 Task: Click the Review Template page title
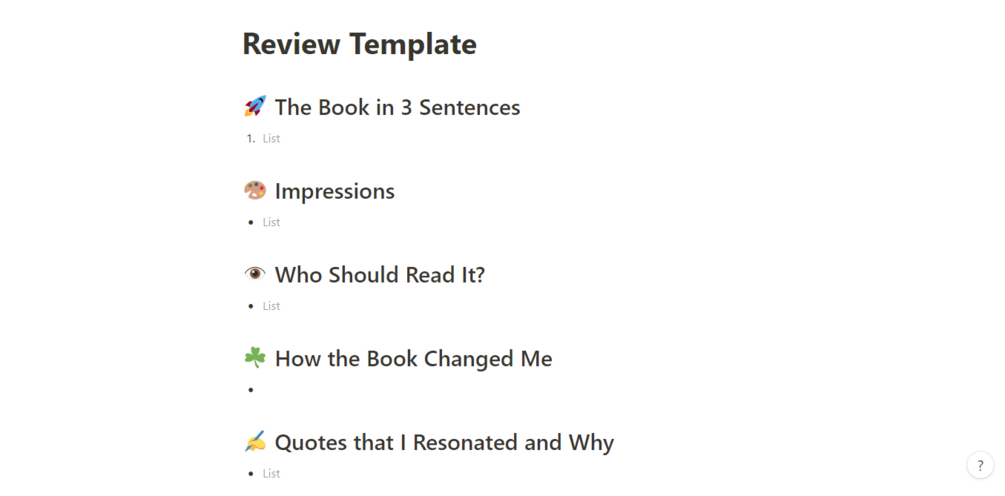359,44
